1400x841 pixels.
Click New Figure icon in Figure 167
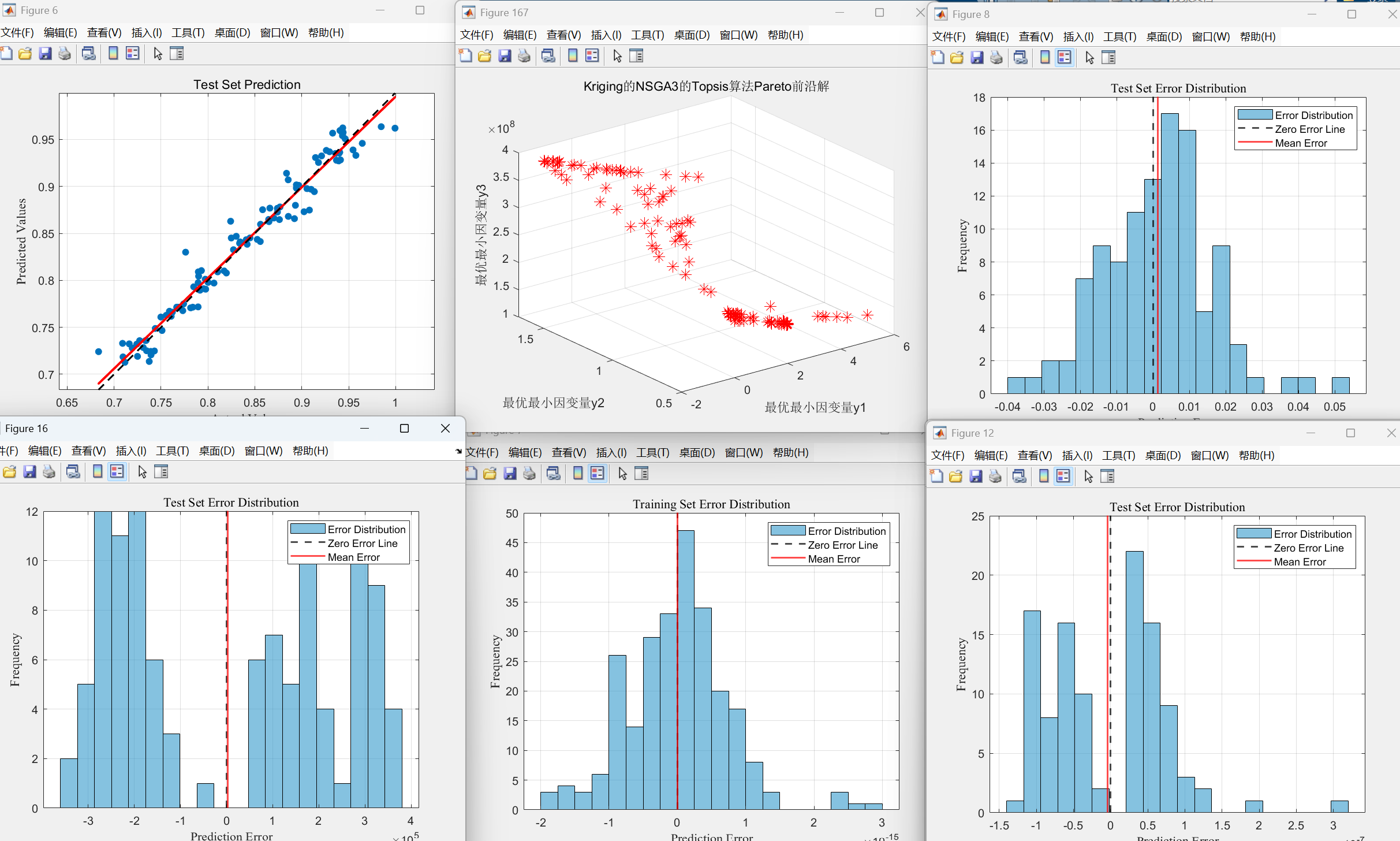click(x=465, y=56)
